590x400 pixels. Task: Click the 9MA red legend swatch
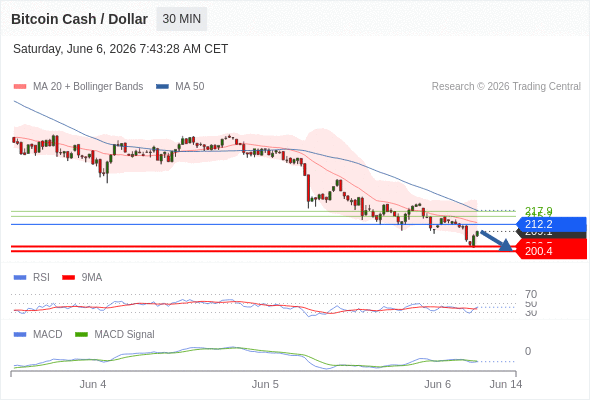click(68, 278)
